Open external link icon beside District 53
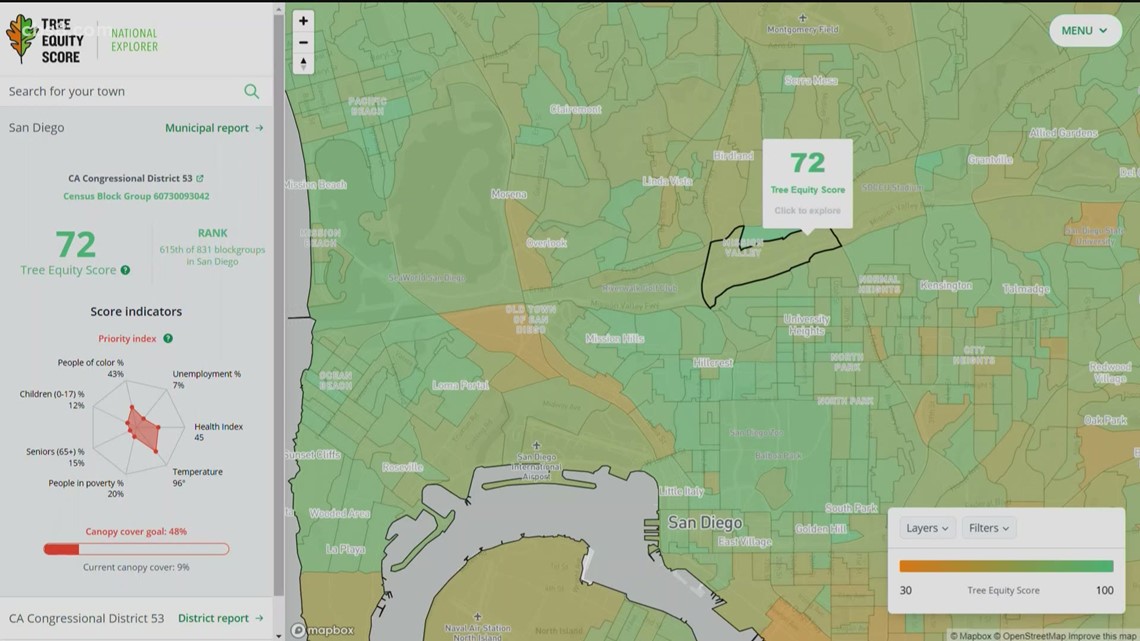1140x641 pixels. click(x=200, y=178)
